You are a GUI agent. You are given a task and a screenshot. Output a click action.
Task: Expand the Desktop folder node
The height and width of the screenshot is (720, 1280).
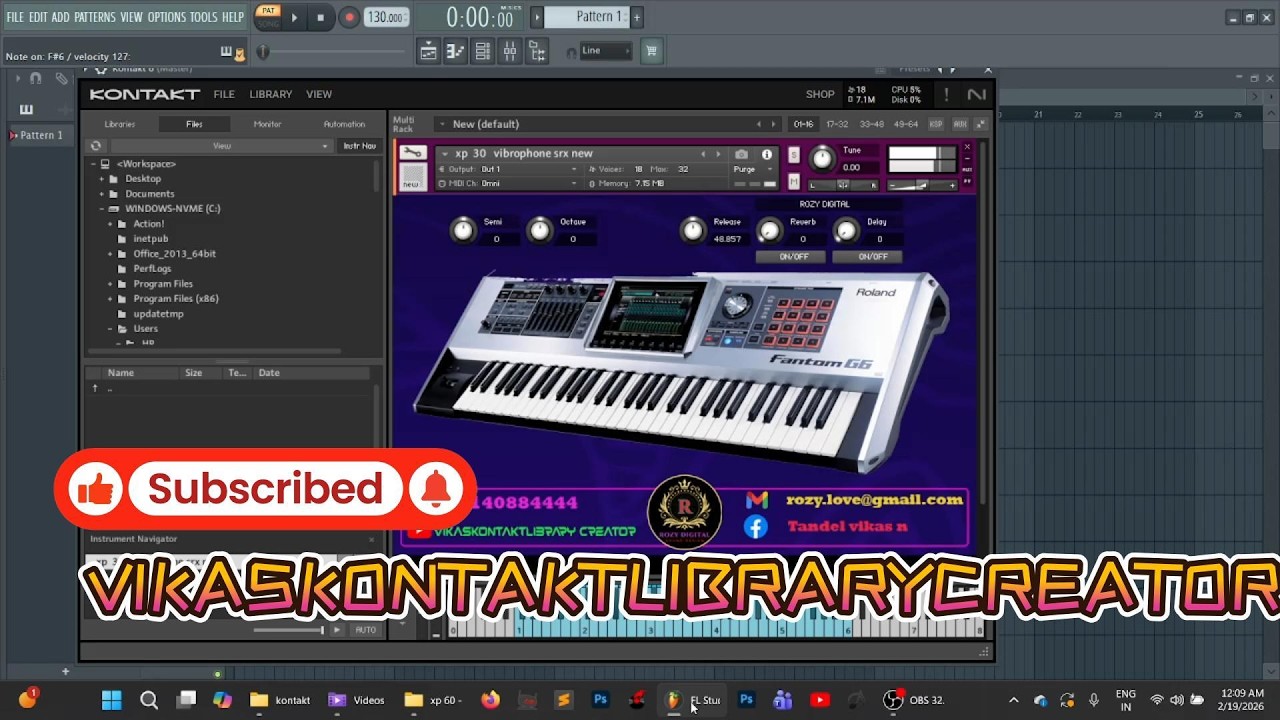102,179
